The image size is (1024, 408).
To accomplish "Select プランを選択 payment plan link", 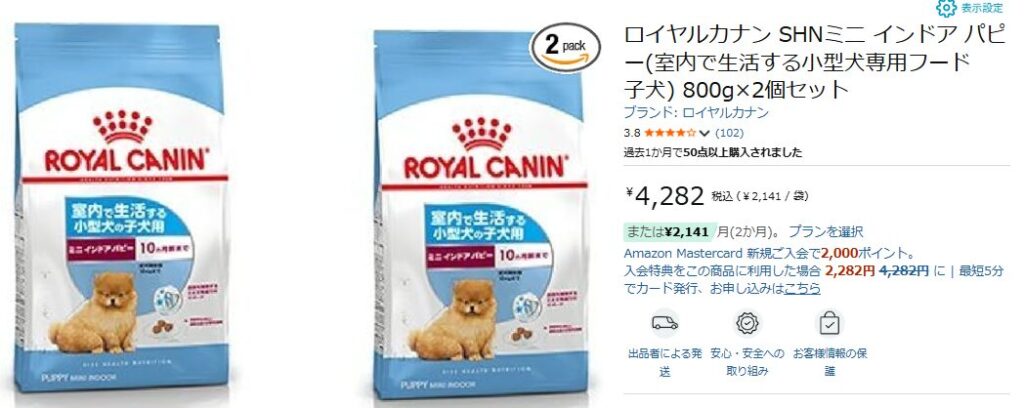I will (825, 232).
